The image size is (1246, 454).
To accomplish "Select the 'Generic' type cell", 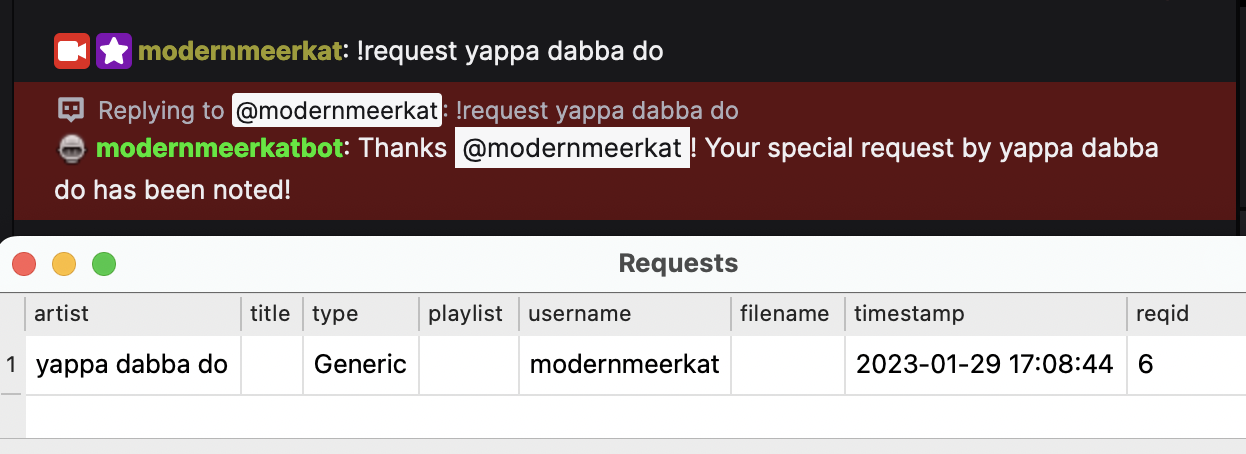I will (x=360, y=365).
